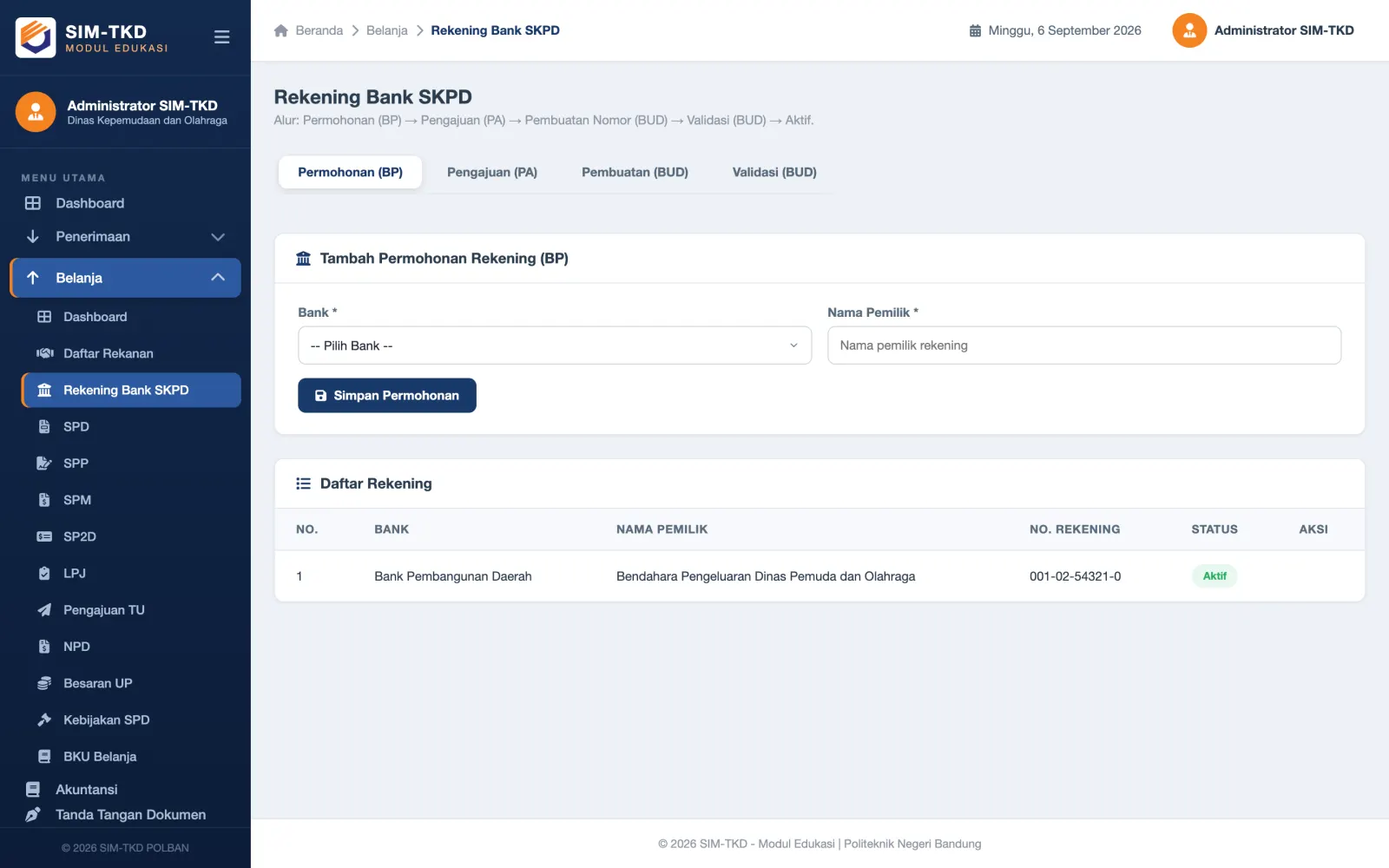This screenshot has height=868, width=1389.
Task: Click the top-right administrator avatar
Action: pyautogui.click(x=1189, y=30)
